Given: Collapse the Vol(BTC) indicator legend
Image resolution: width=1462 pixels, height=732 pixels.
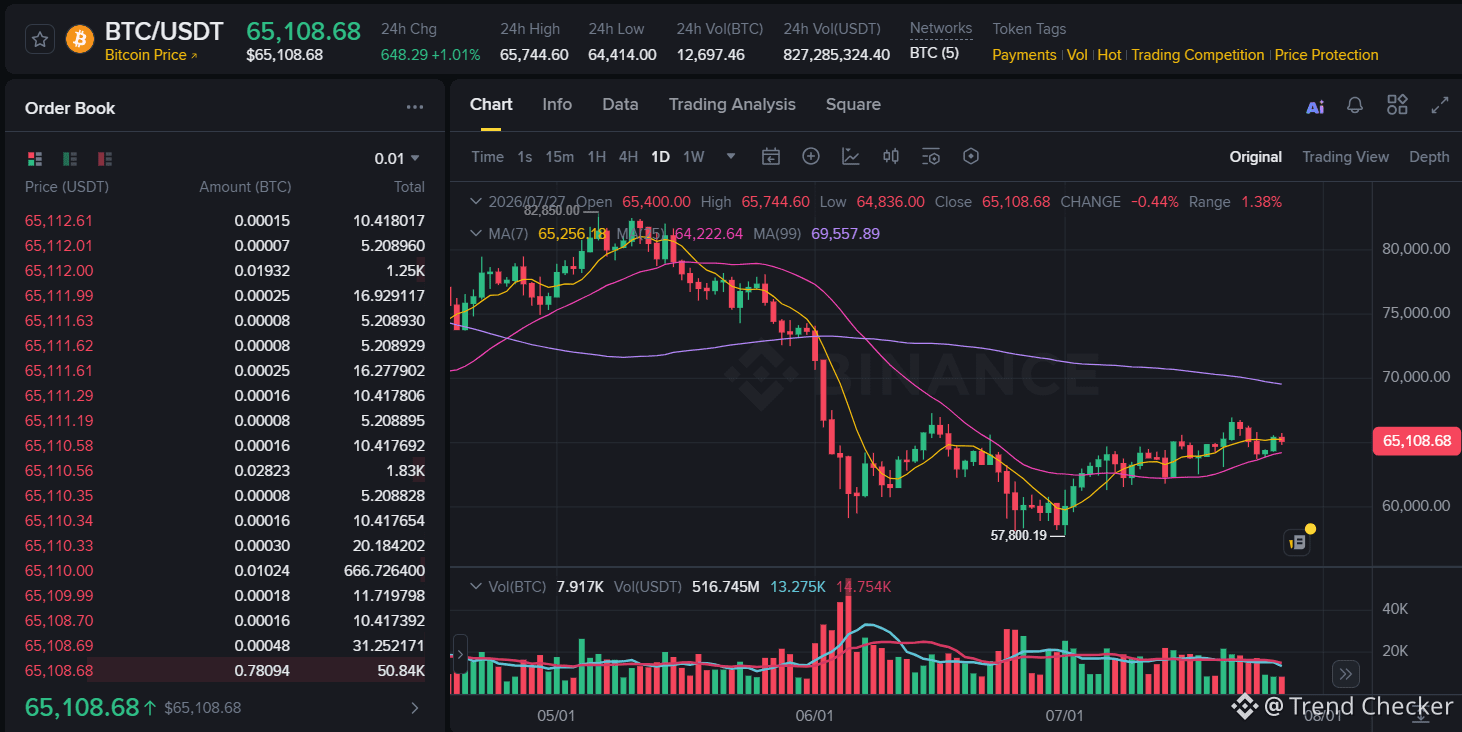Looking at the screenshot, I should tap(476, 586).
